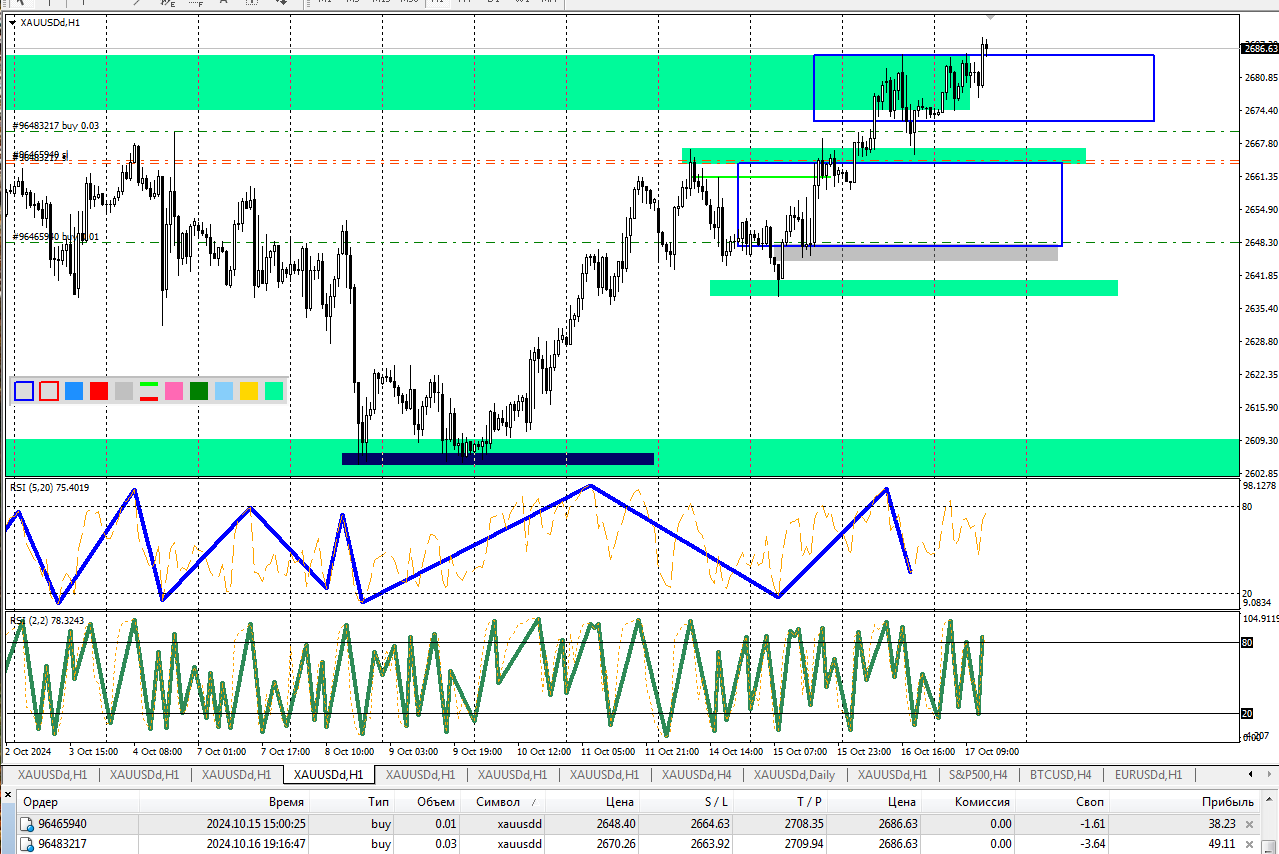Select the #96483217 buy 0.03 order line label
The height and width of the screenshot is (854, 1279).
coord(56,125)
